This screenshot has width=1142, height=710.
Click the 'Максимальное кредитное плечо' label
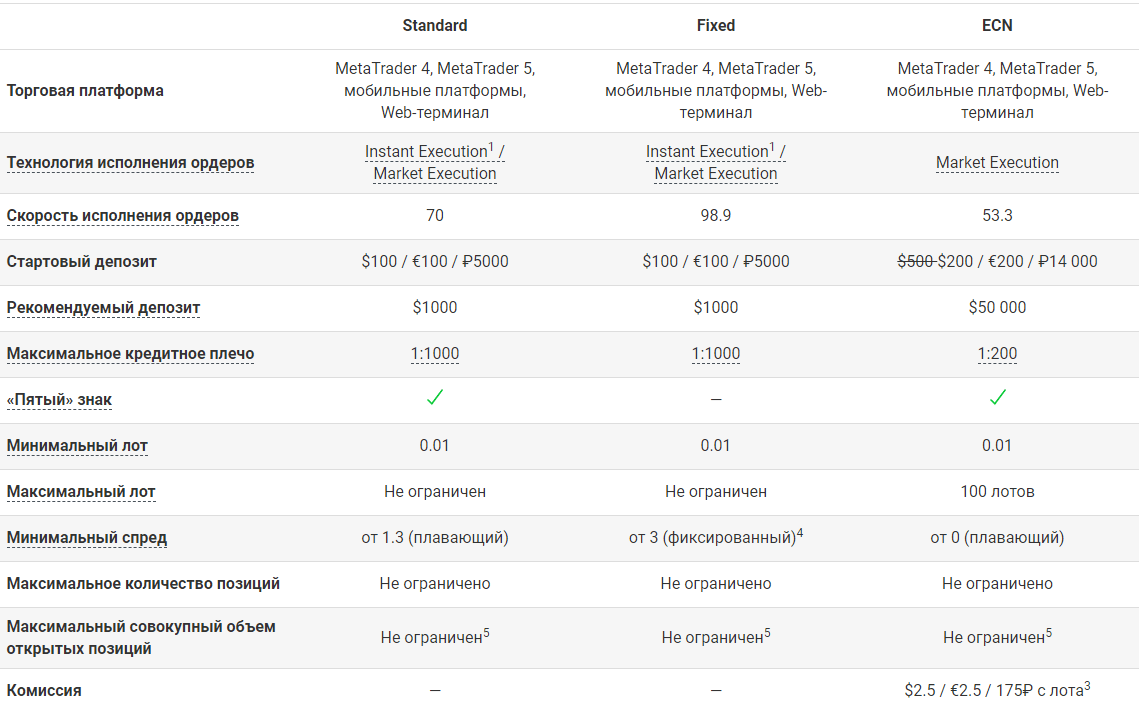(x=130, y=354)
